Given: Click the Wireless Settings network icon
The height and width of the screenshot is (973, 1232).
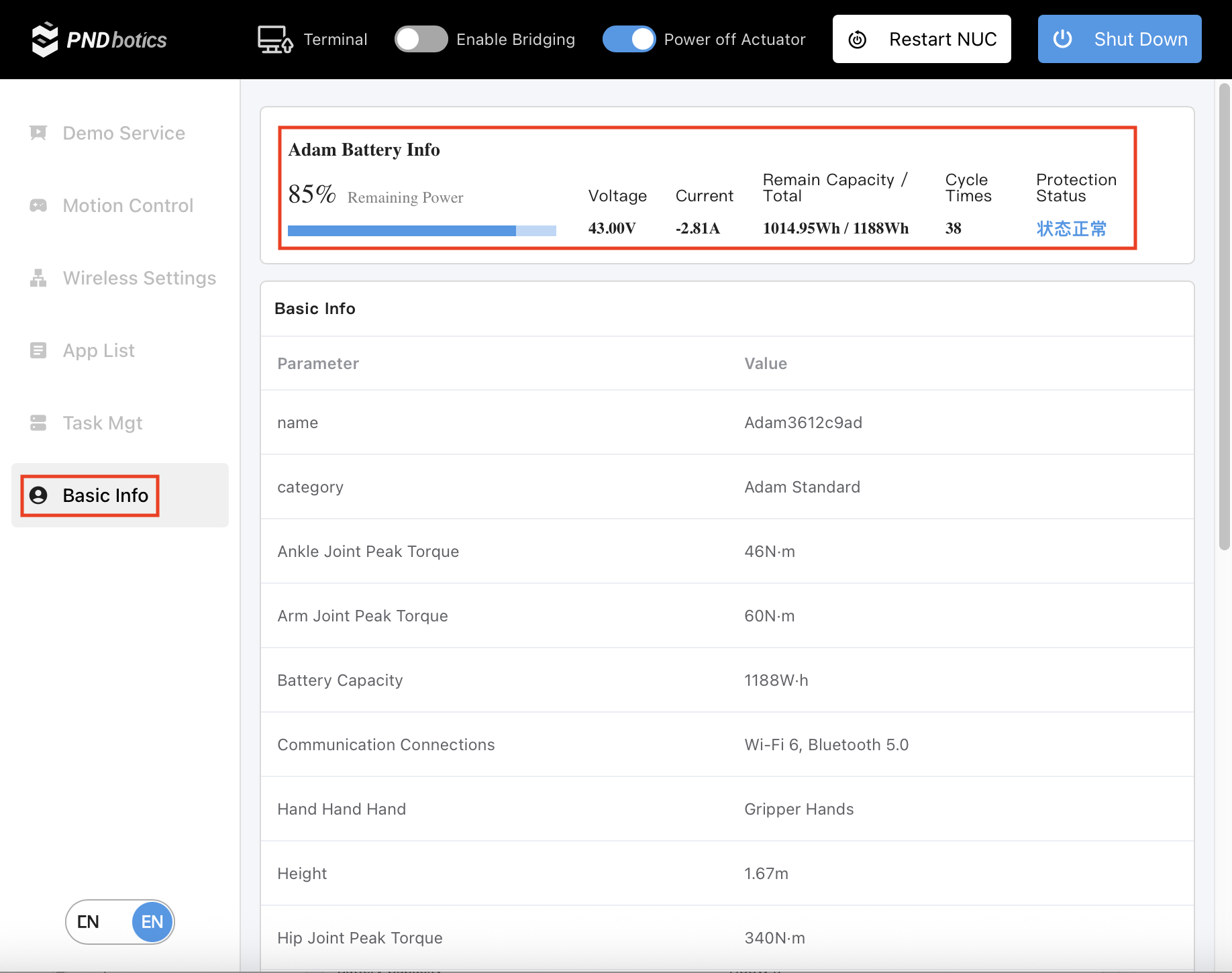Looking at the screenshot, I should click(x=38, y=278).
